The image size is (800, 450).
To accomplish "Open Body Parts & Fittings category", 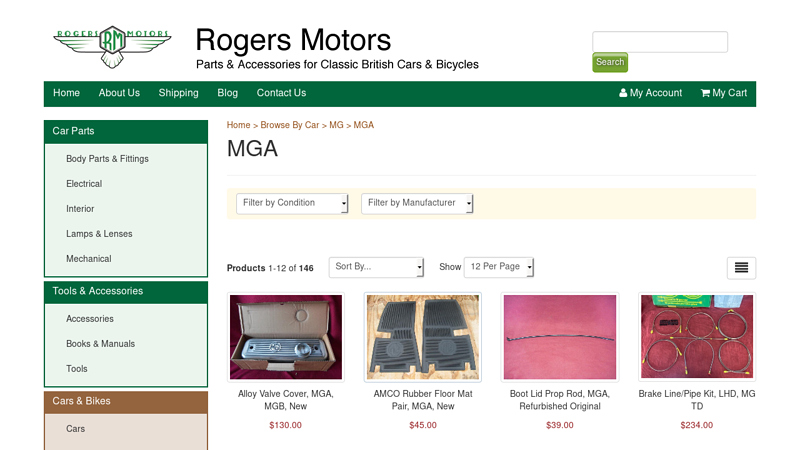I will coord(107,159).
